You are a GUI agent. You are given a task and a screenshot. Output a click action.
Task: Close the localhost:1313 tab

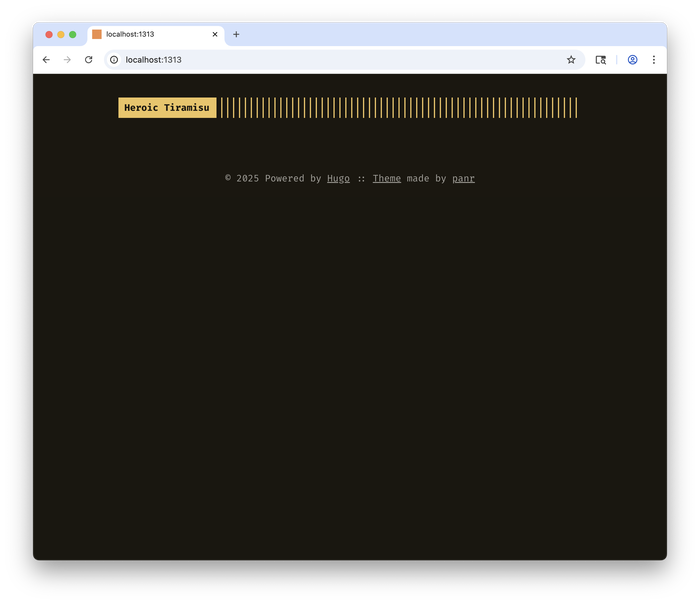click(215, 34)
